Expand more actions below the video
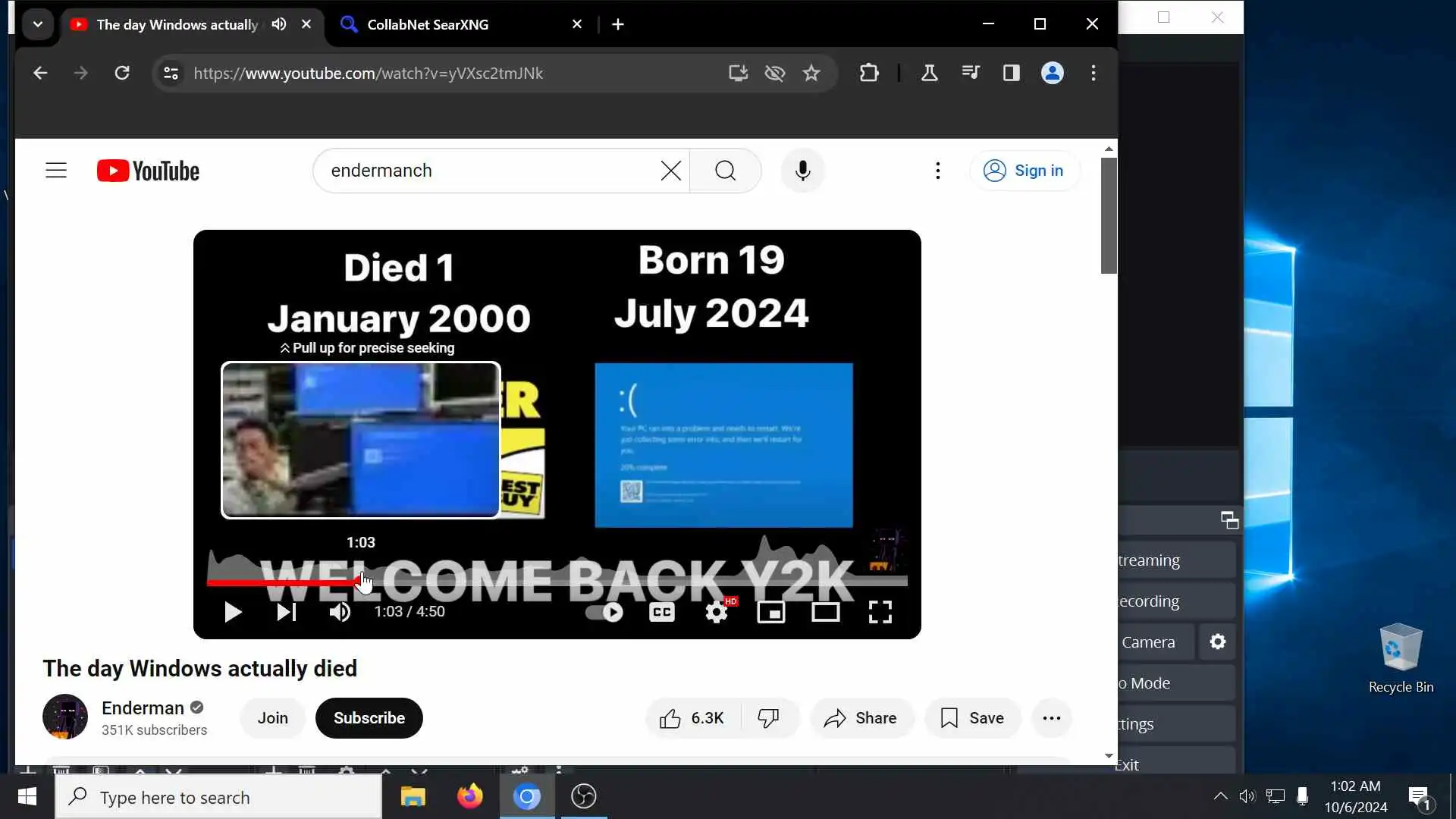Screen dimensions: 1456x819 (1051, 718)
